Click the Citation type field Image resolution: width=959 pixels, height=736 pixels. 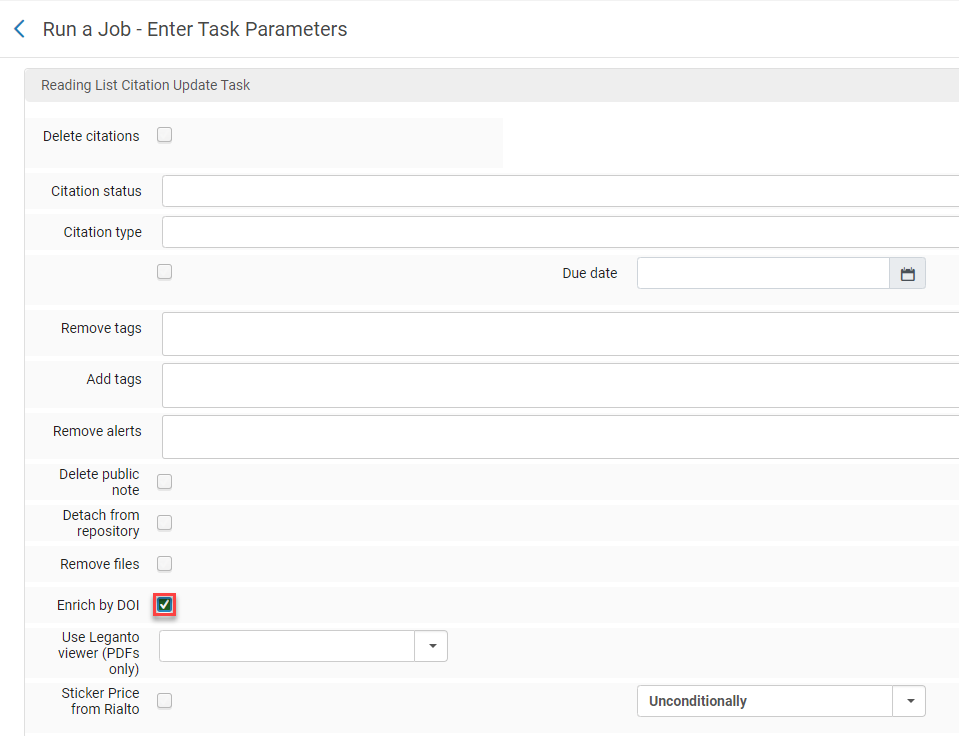tap(560, 232)
